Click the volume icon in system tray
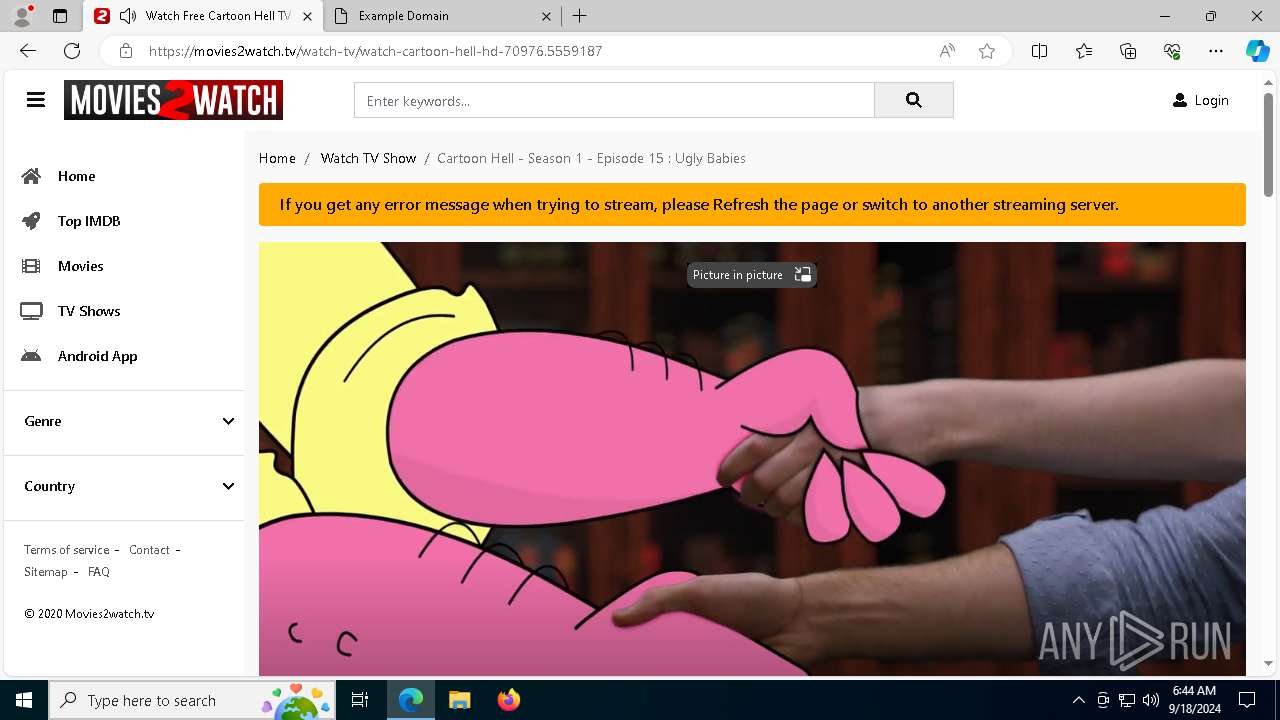The image size is (1280, 720). [1150, 700]
